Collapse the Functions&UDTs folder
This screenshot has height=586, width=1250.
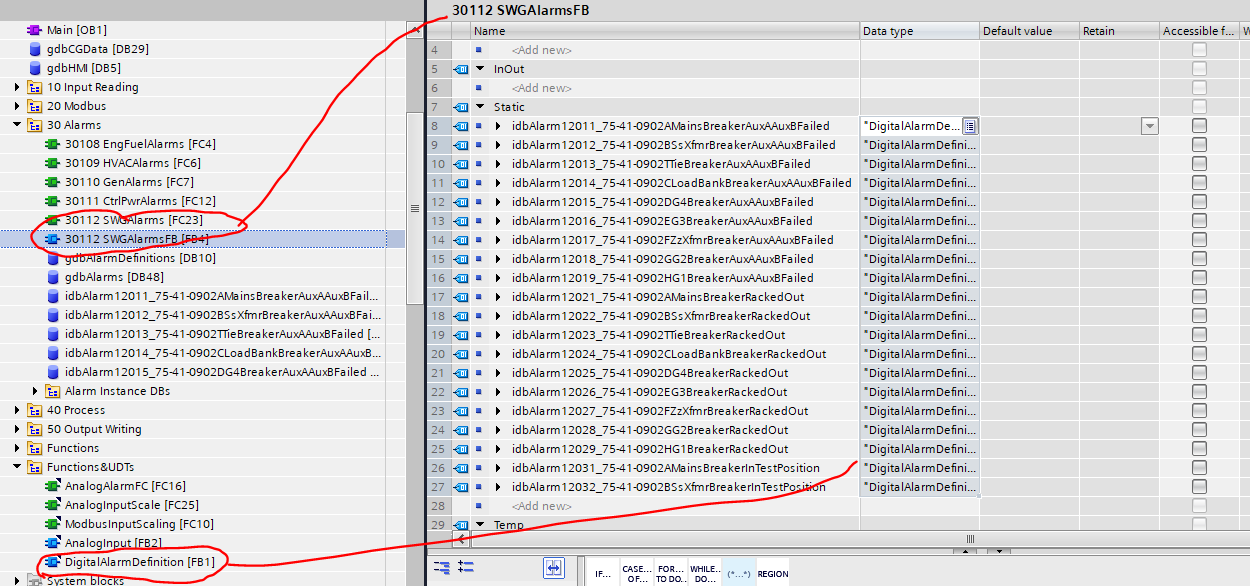pos(17,467)
